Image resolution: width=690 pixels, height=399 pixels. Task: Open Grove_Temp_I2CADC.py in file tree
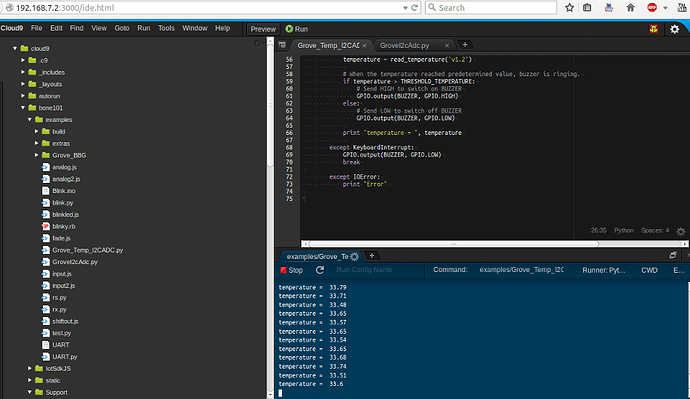[x=88, y=250]
